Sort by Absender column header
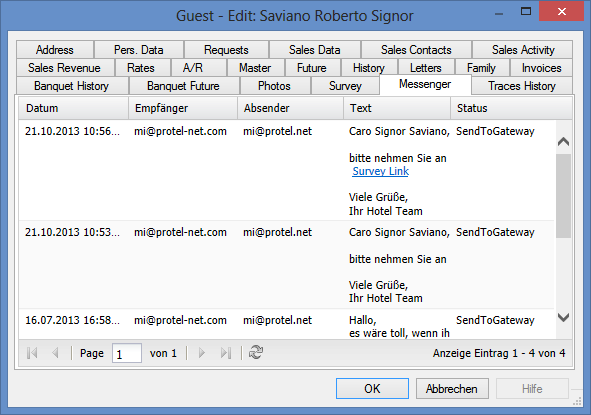 (290, 108)
